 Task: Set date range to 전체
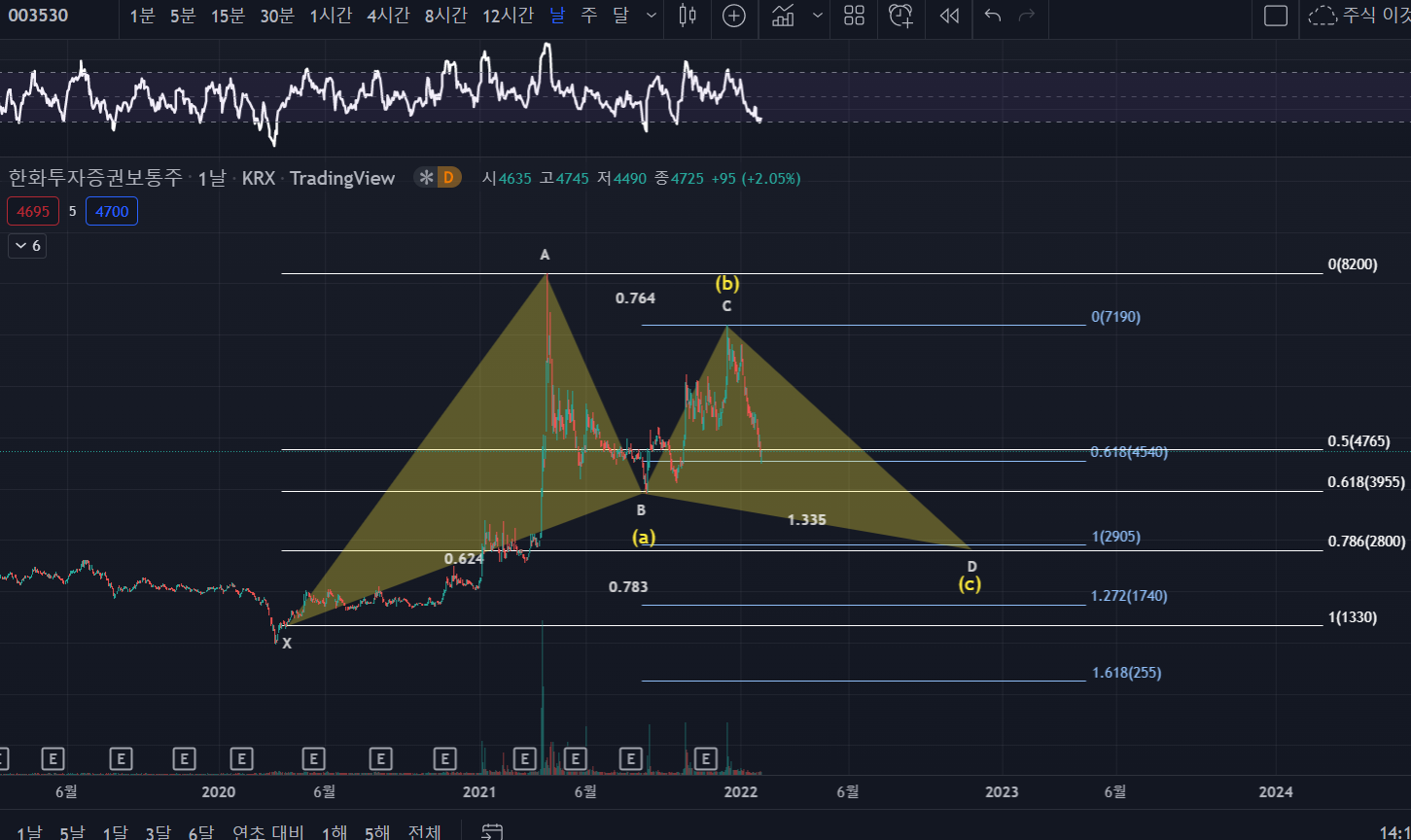[424, 832]
